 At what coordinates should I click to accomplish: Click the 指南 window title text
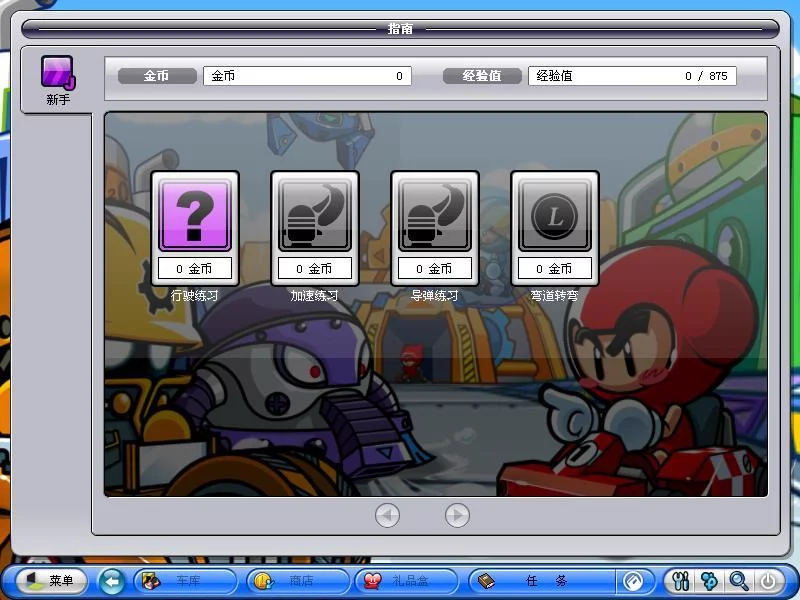pos(401,29)
